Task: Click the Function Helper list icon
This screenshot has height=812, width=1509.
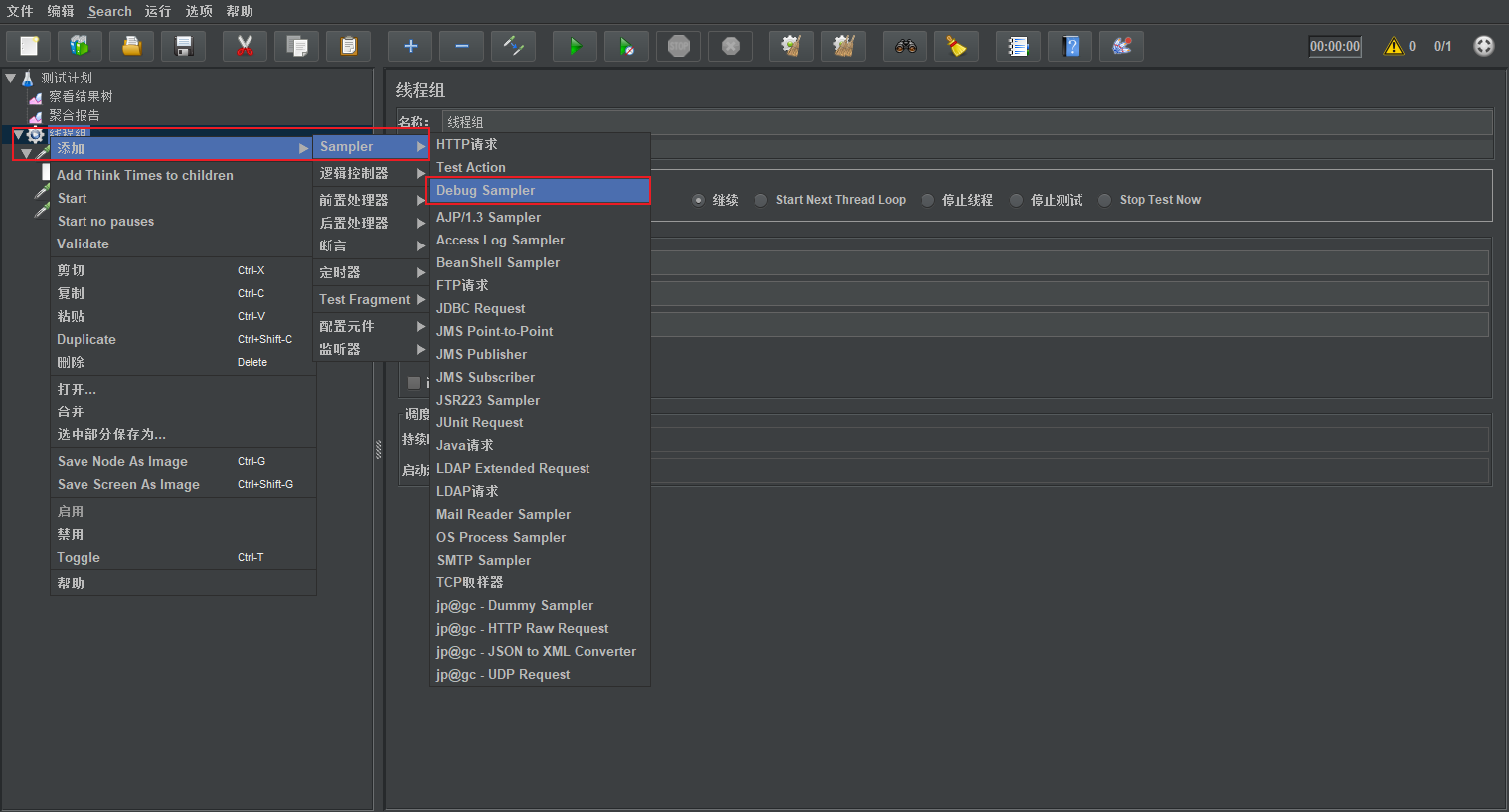Action: pos(1018,46)
